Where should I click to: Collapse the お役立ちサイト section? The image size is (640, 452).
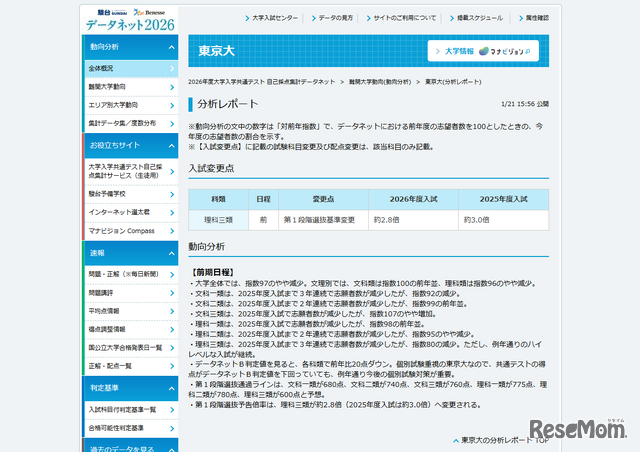tap(131, 145)
